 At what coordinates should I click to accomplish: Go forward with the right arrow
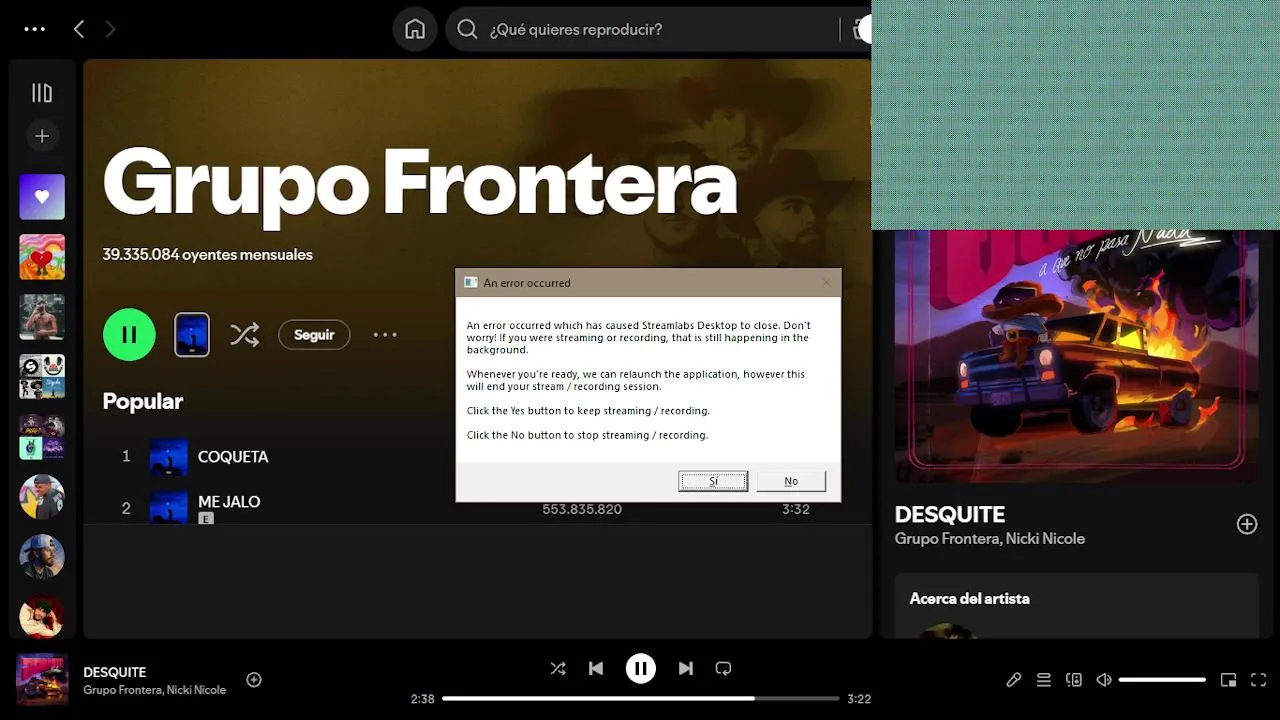coord(110,29)
